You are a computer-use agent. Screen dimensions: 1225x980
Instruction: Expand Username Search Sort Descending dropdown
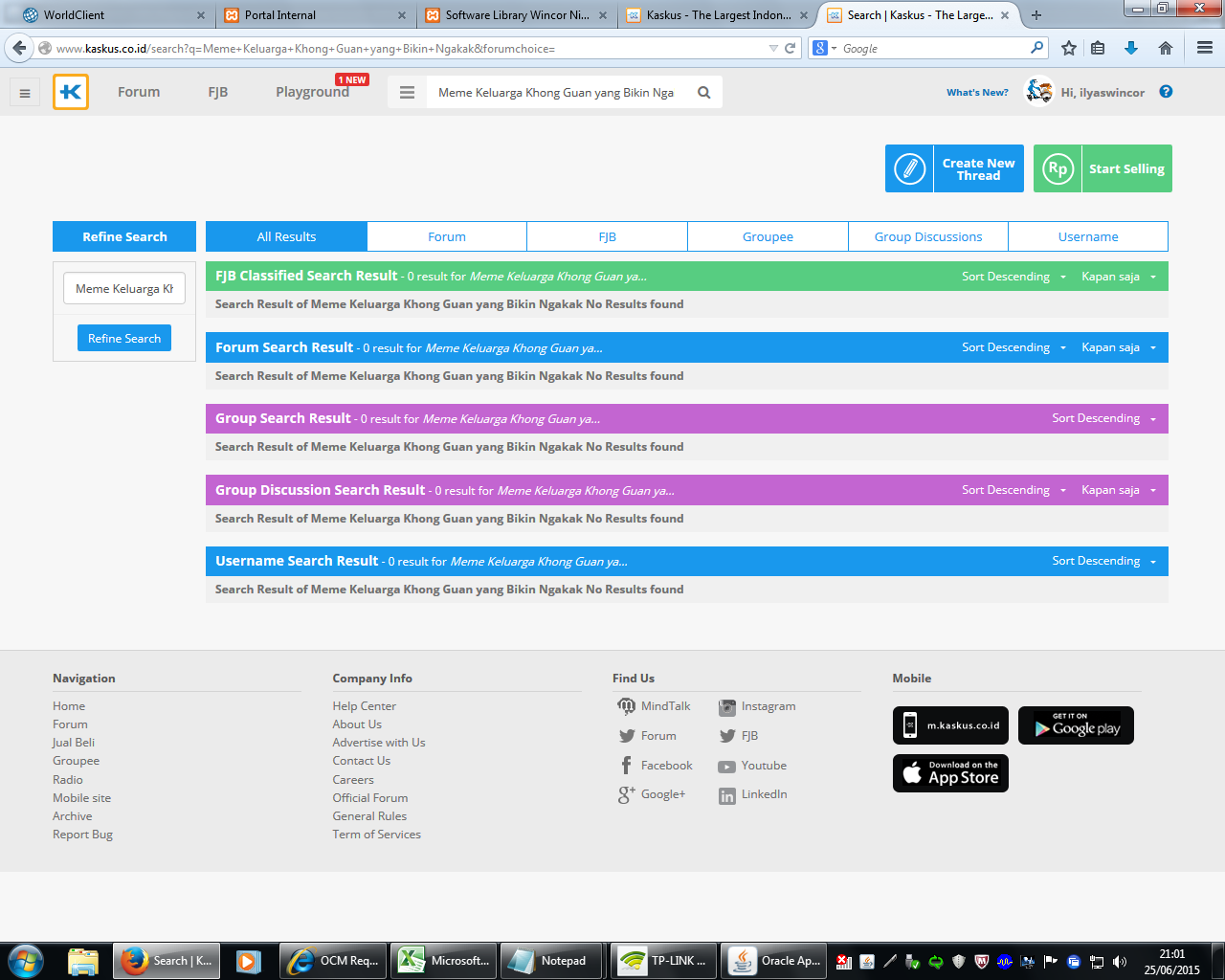1104,561
